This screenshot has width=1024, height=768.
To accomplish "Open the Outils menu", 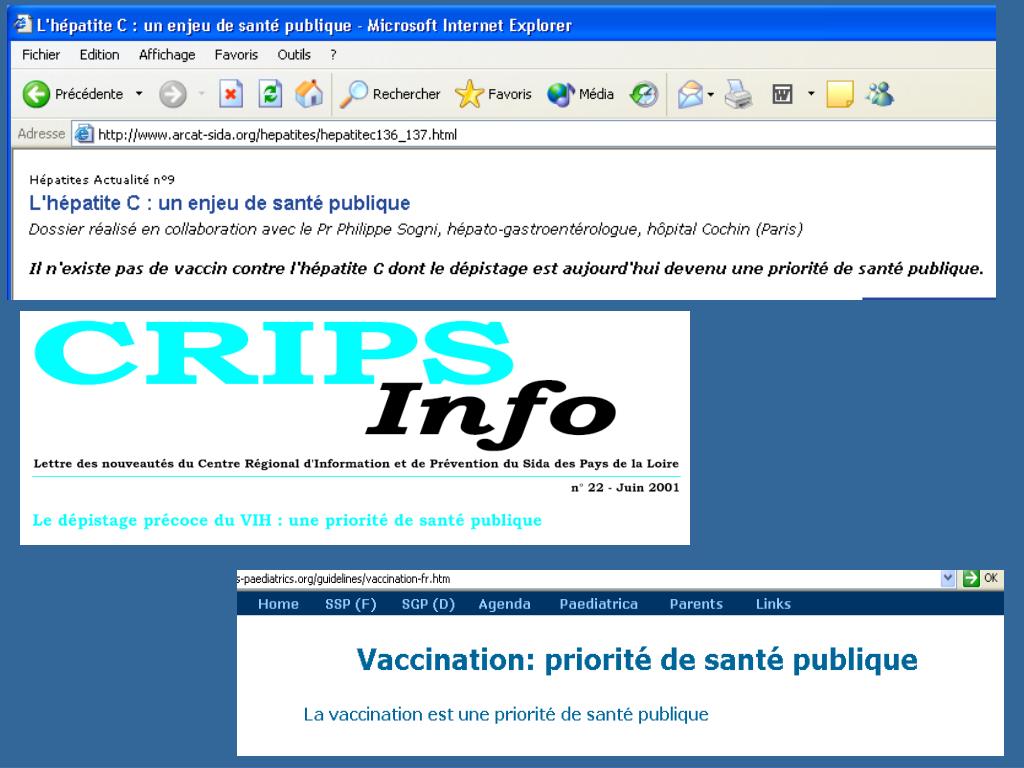I will click(294, 55).
